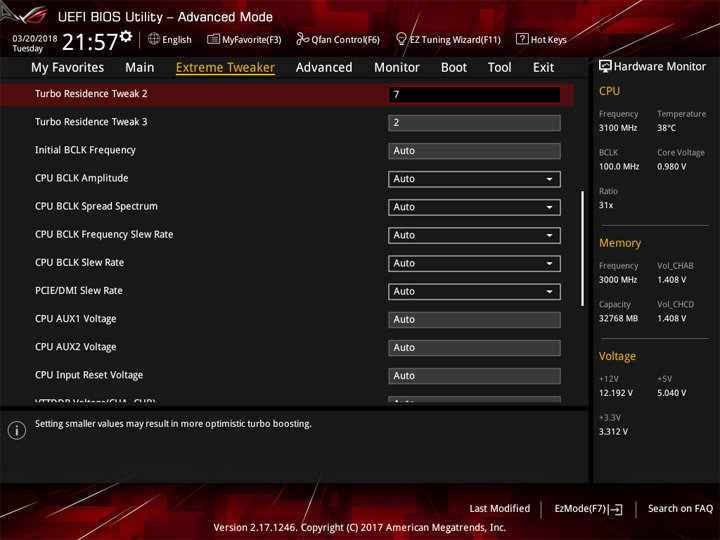This screenshot has height=540, width=720.
Task: Select Turbo Residence Tweak 2 label
Action: (91, 94)
